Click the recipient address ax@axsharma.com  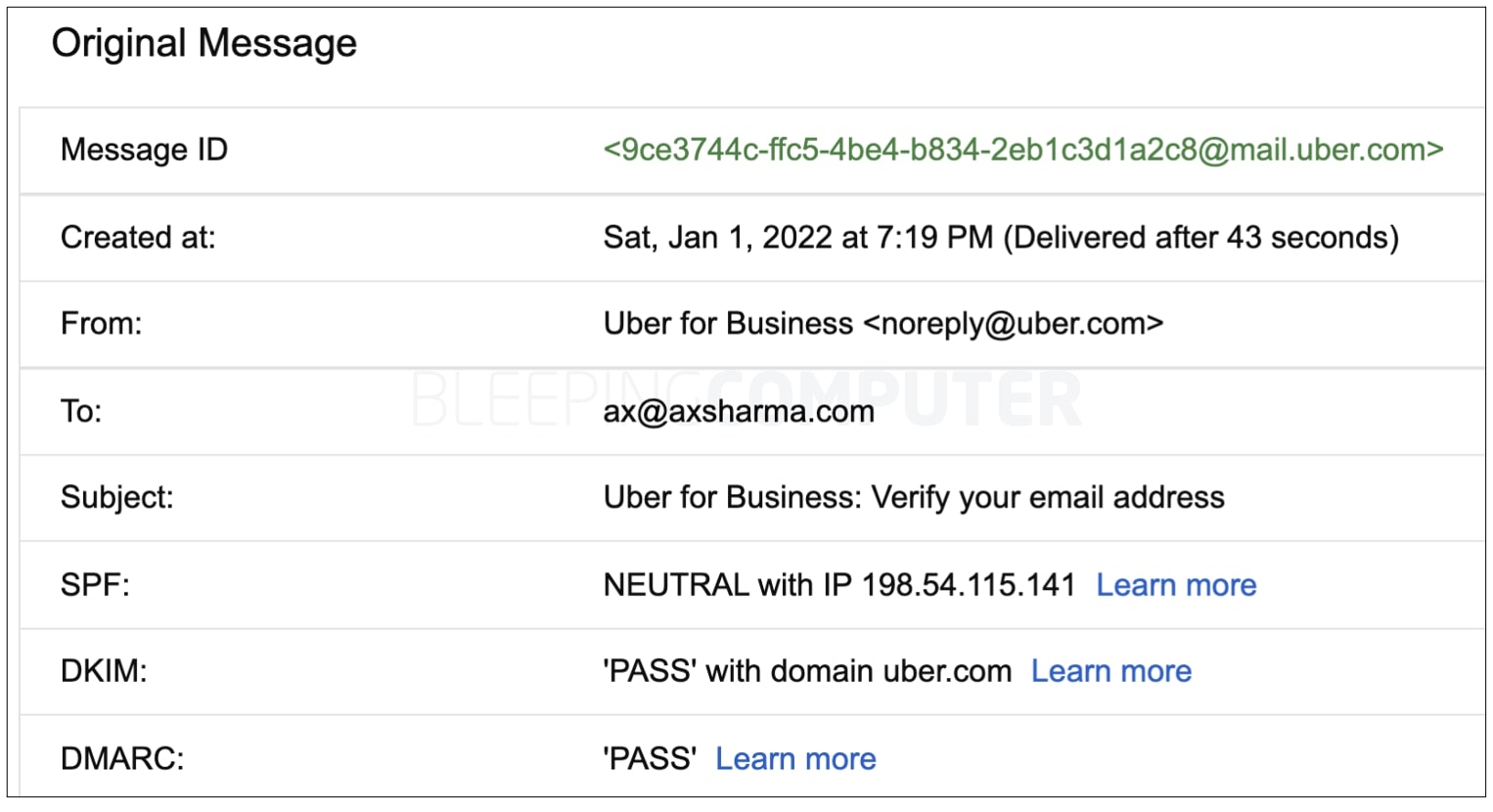click(739, 411)
